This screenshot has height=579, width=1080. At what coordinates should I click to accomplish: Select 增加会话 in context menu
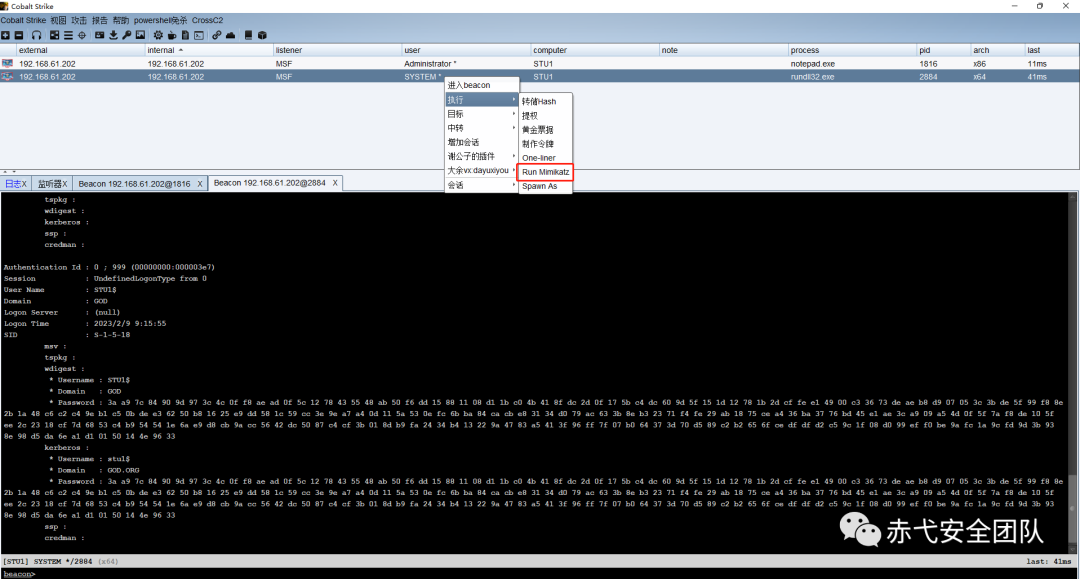481,143
